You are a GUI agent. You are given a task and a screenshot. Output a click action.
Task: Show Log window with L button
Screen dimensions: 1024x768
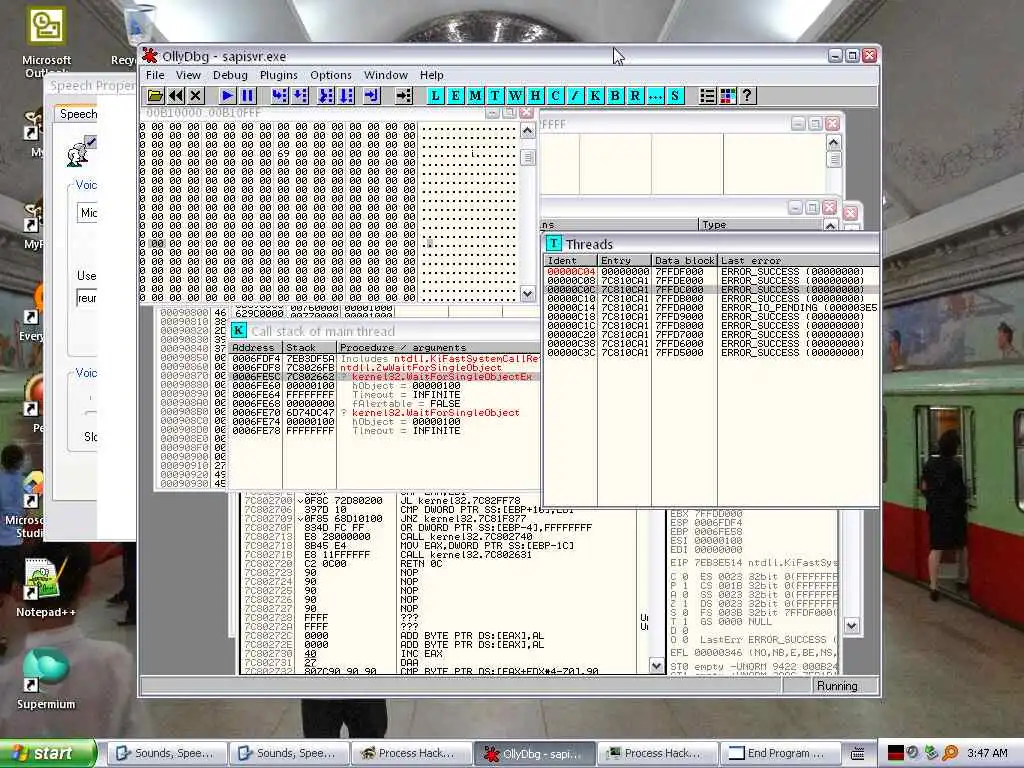tap(436, 96)
